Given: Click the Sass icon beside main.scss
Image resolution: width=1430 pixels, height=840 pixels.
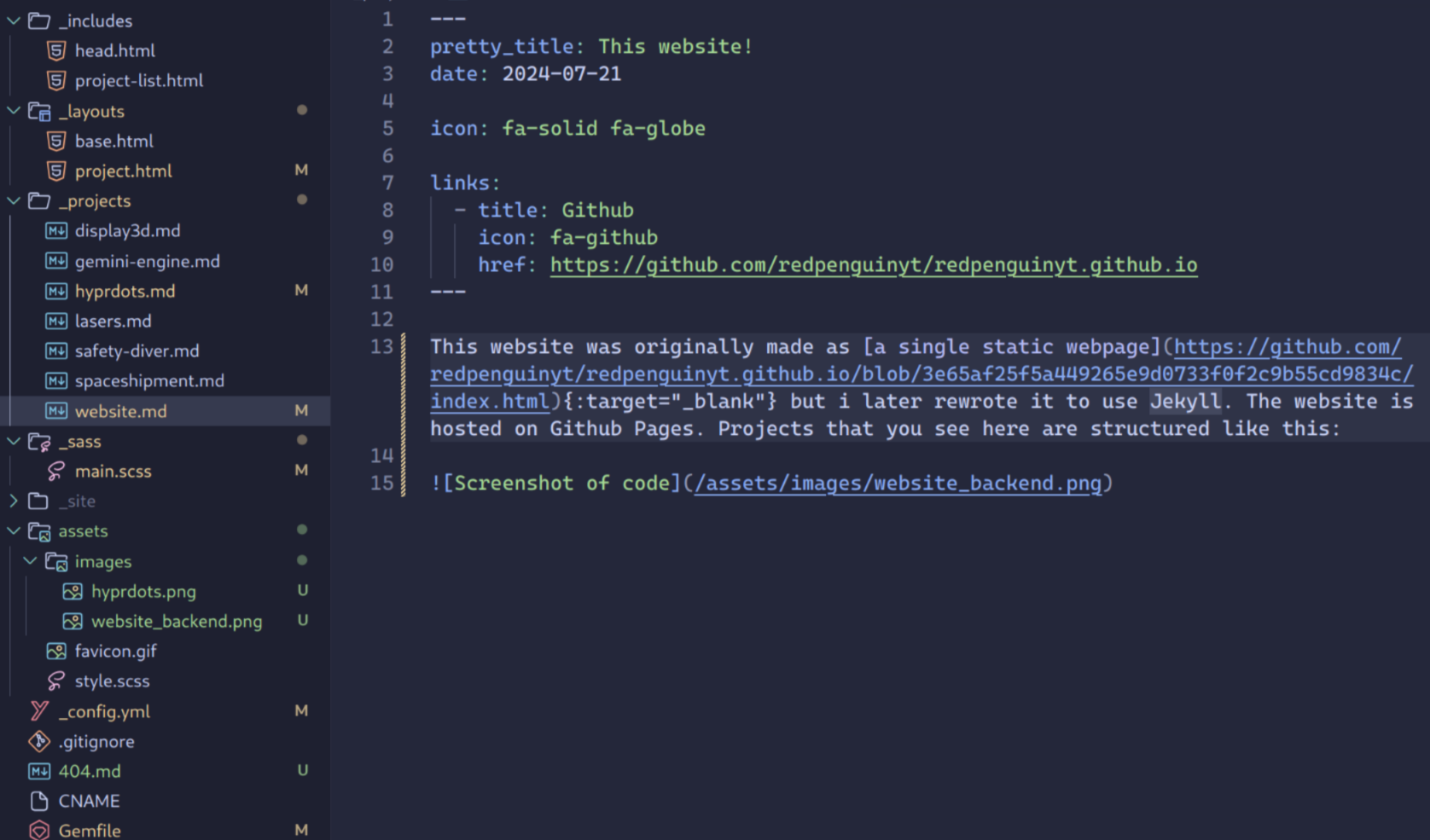Looking at the screenshot, I should pos(55,471).
